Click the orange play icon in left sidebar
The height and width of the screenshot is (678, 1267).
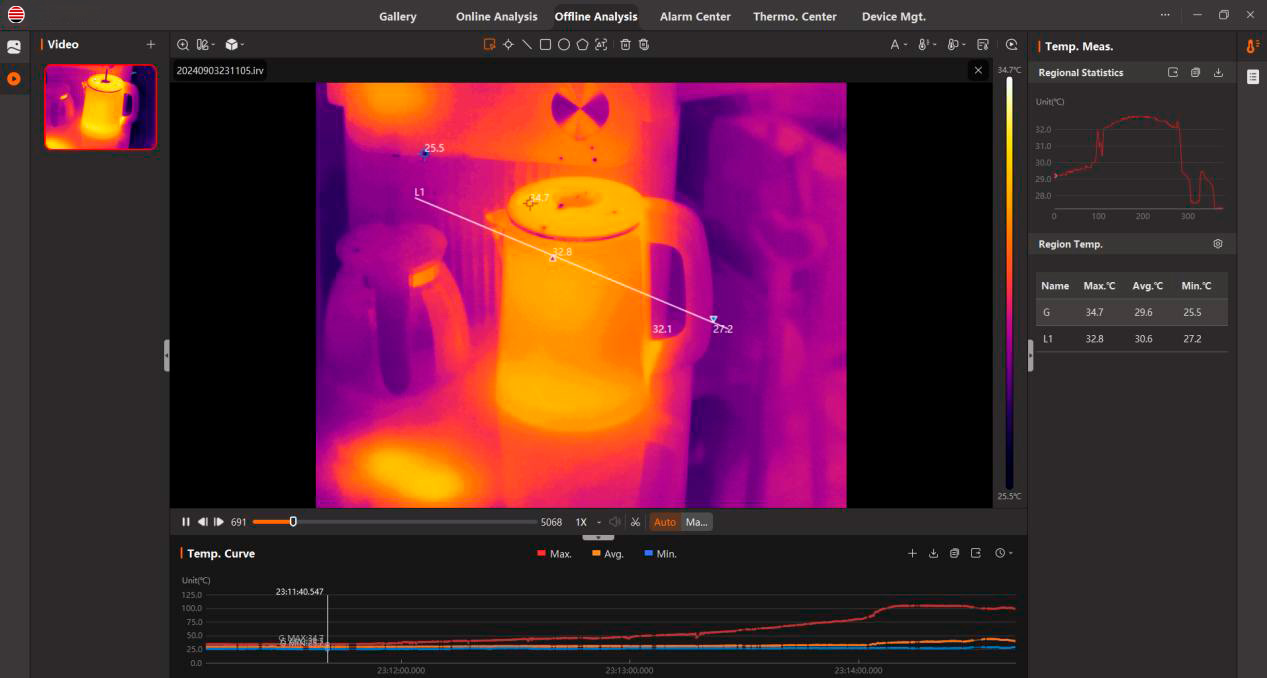(x=14, y=78)
